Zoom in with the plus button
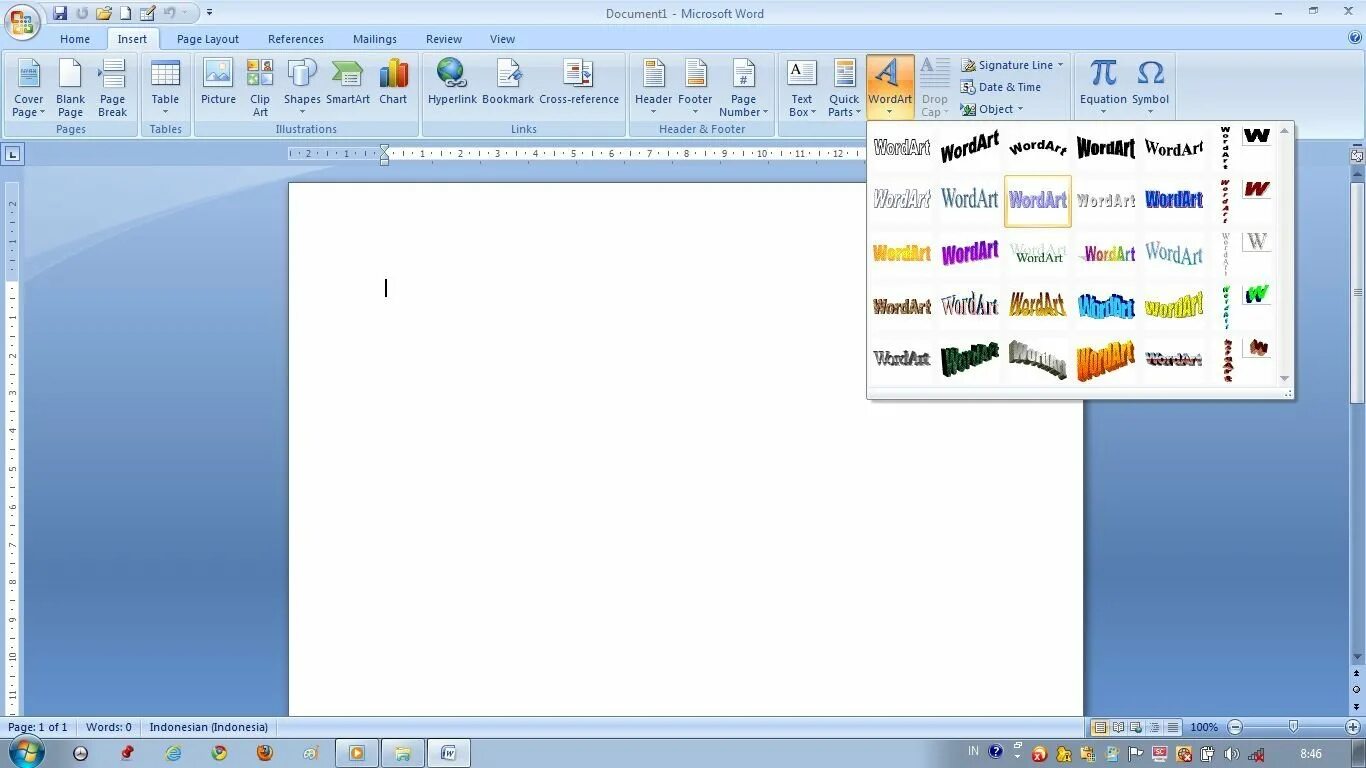The width and height of the screenshot is (1366, 768). [1353, 727]
